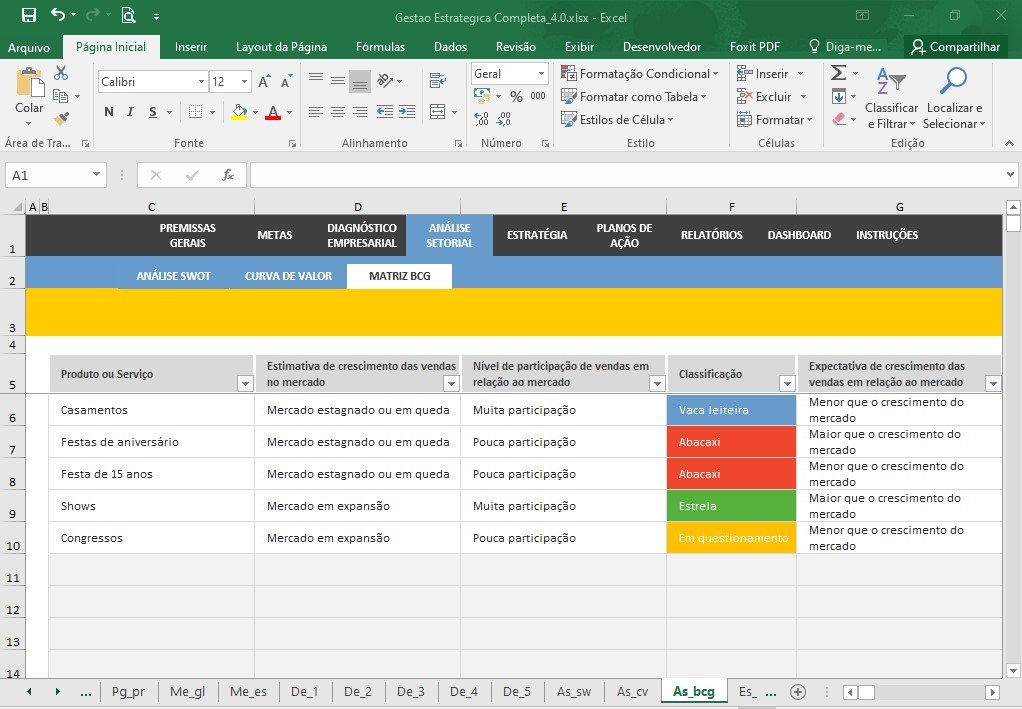Open the Classificação column filter dropdown
This screenshot has width=1022, height=709.
pyautogui.click(x=787, y=384)
